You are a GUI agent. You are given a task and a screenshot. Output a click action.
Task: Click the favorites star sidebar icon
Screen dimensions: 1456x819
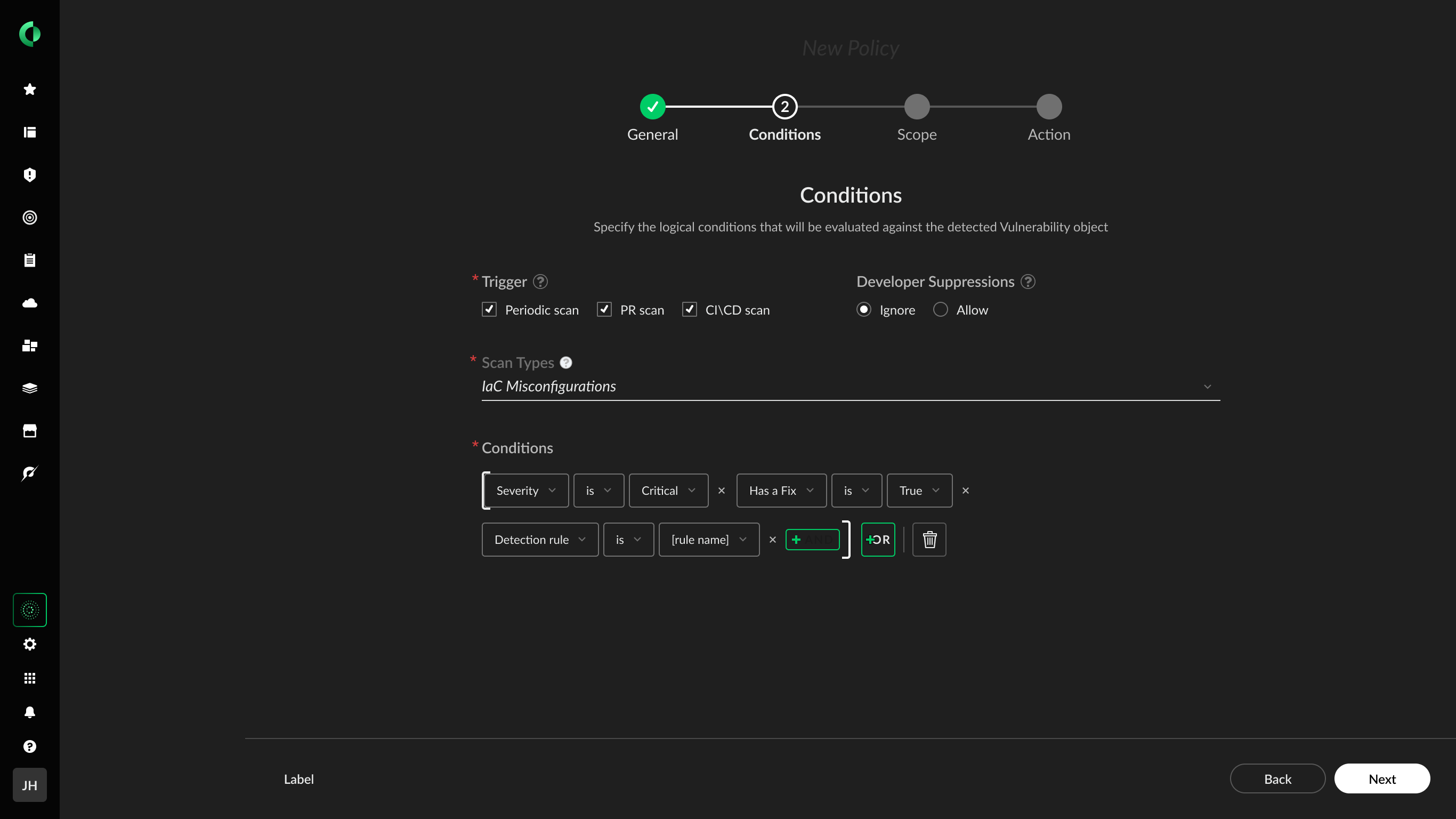[x=29, y=90]
